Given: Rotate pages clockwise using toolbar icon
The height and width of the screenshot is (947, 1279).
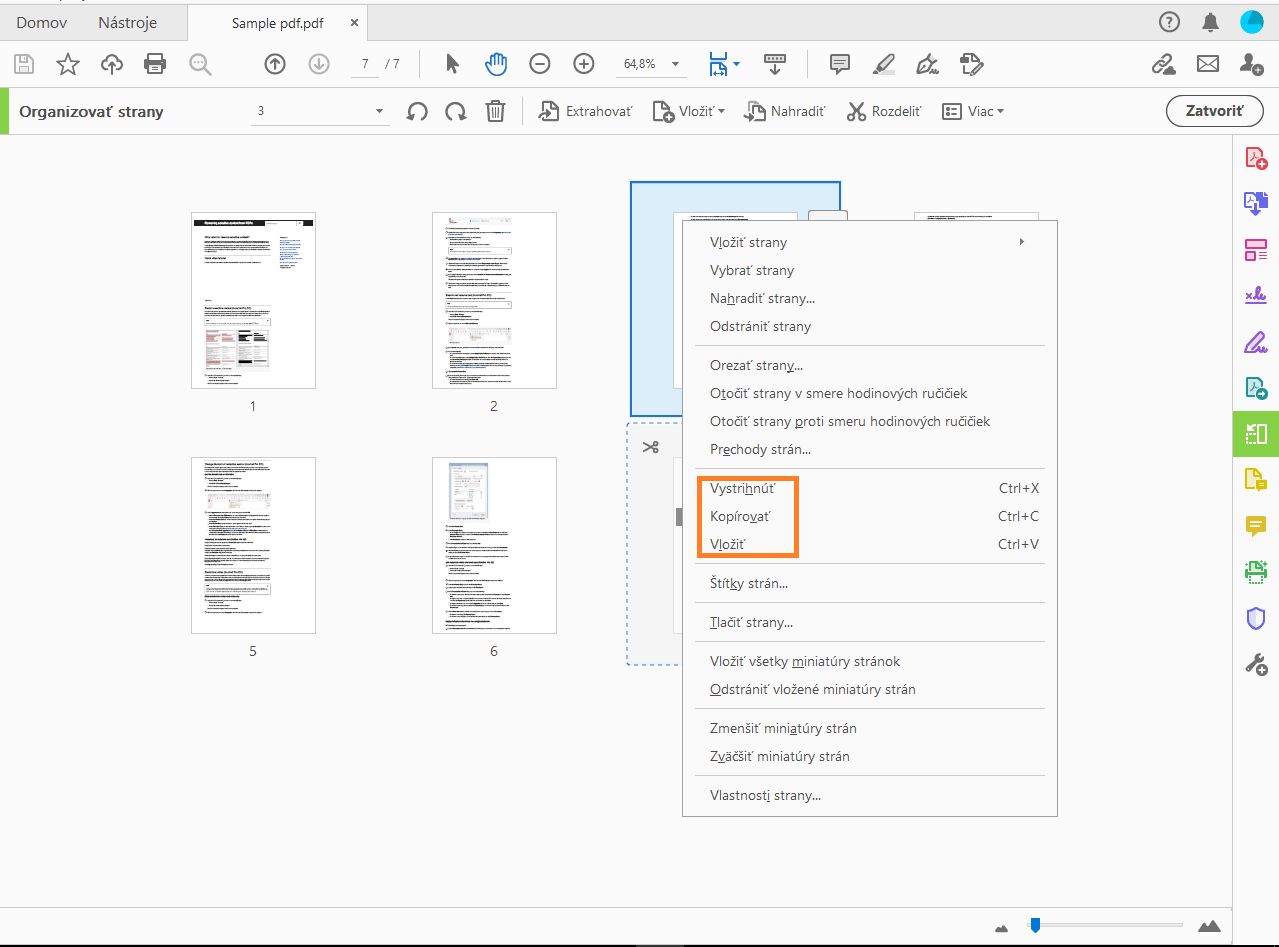Looking at the screenshot, I should click(456, 112).
